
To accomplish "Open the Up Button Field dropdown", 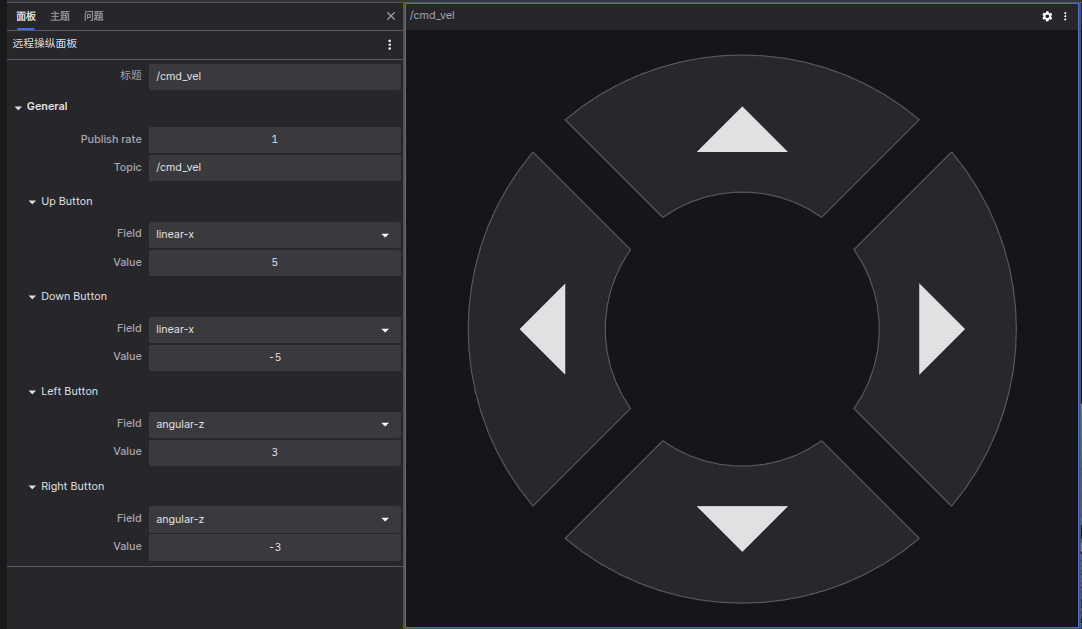I will click(x=275, y=234).
